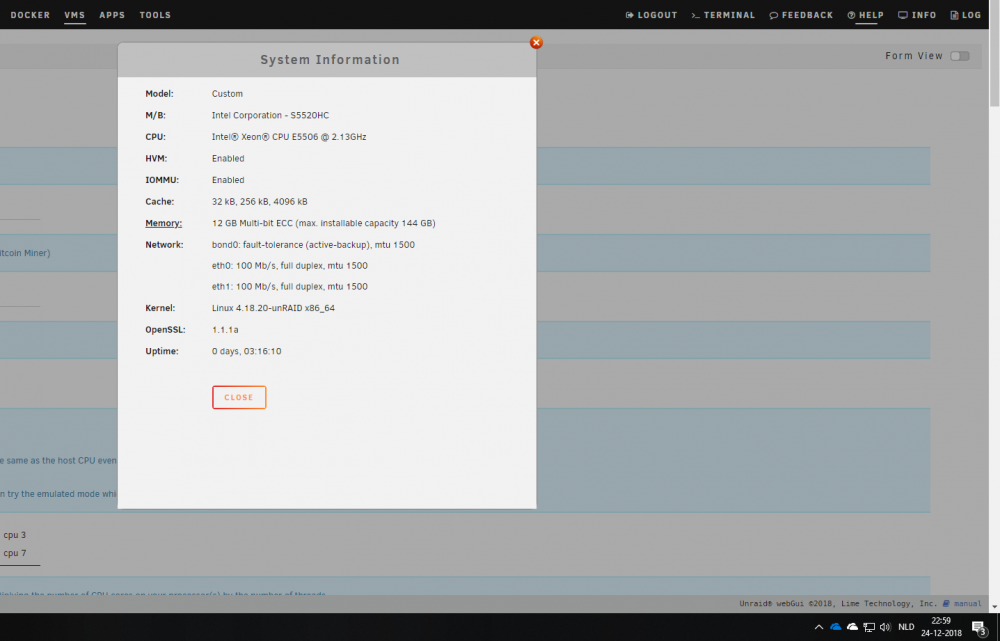Open the DOCKER tab
The height and width of the screenshot is (641, 1000).
(30, 15)
